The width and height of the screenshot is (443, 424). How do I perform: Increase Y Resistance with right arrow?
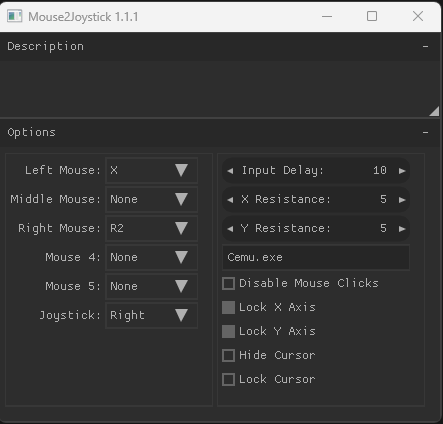pyautogui.click(x=402, y=229)
